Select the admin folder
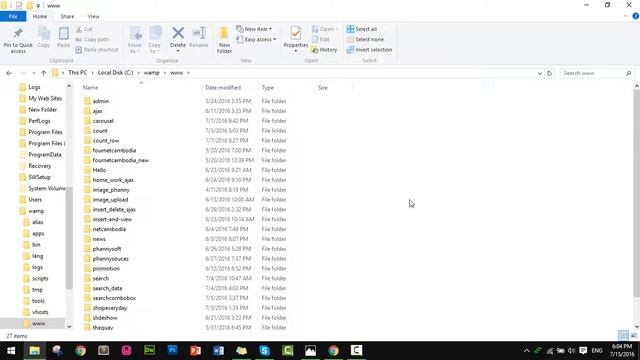The image size is (640, 360). pyautogui.click(x=101, y=101)
